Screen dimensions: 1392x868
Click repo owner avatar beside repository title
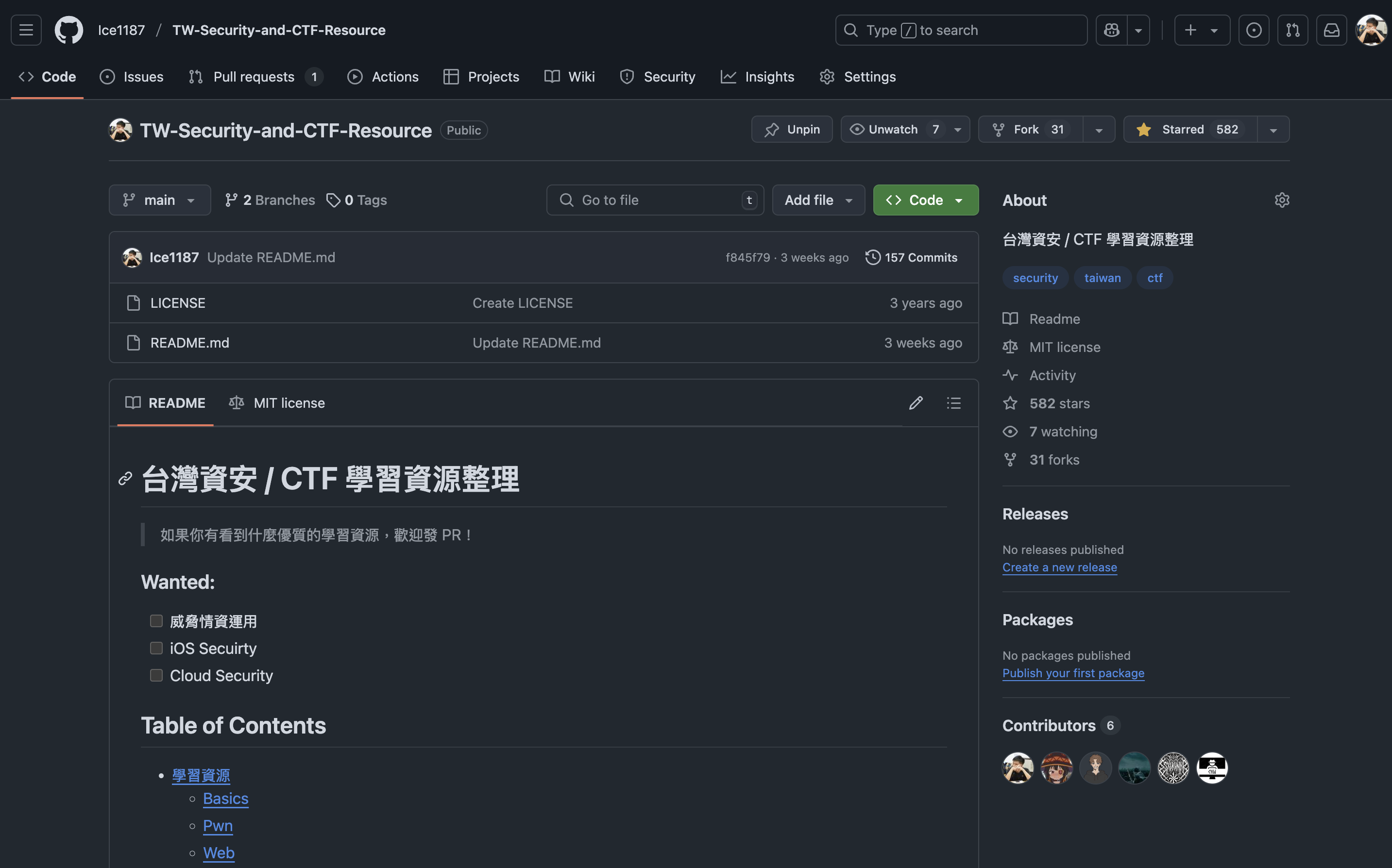pyautogui.click(x=120, y=130)
